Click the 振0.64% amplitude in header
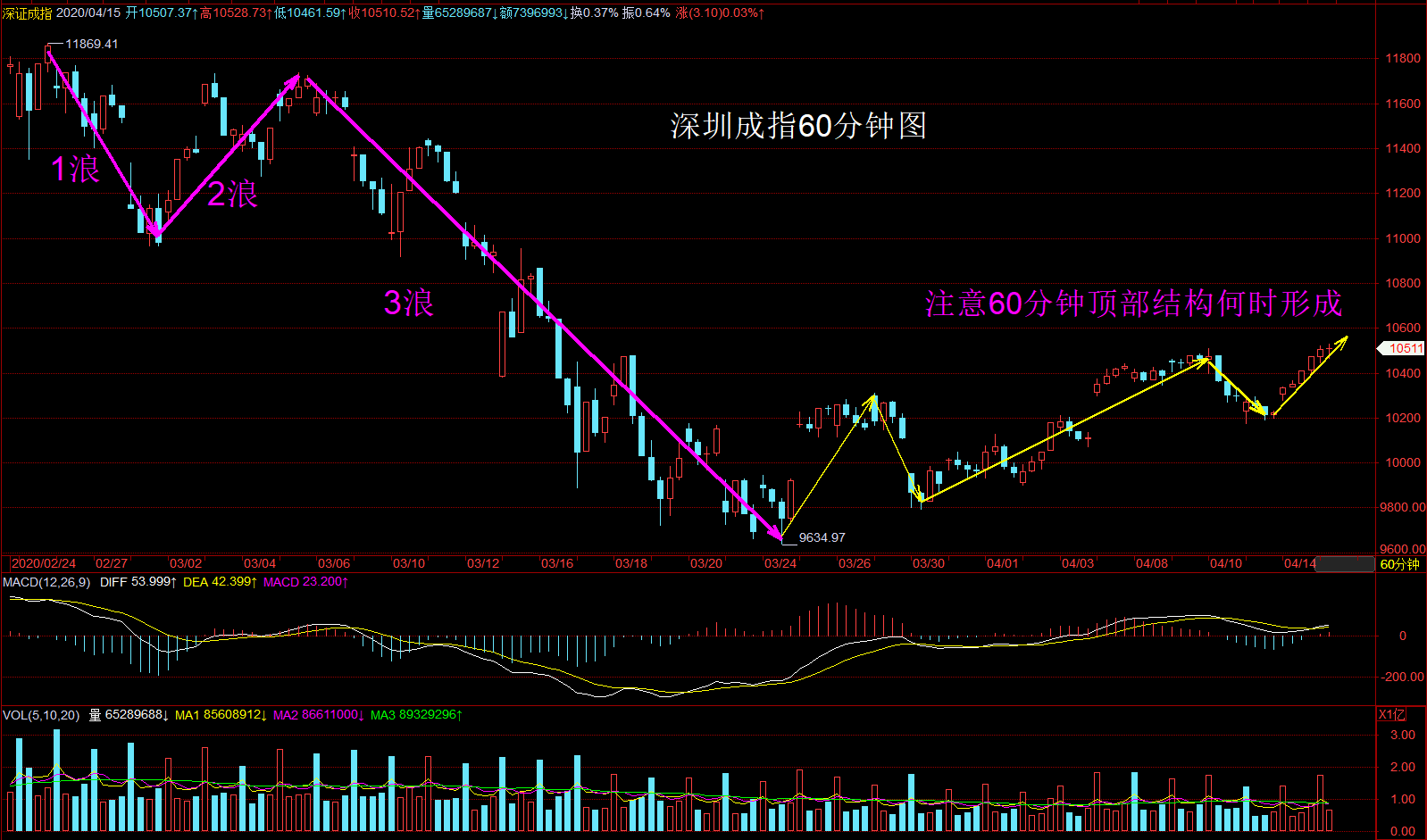 tap(647, 13)
